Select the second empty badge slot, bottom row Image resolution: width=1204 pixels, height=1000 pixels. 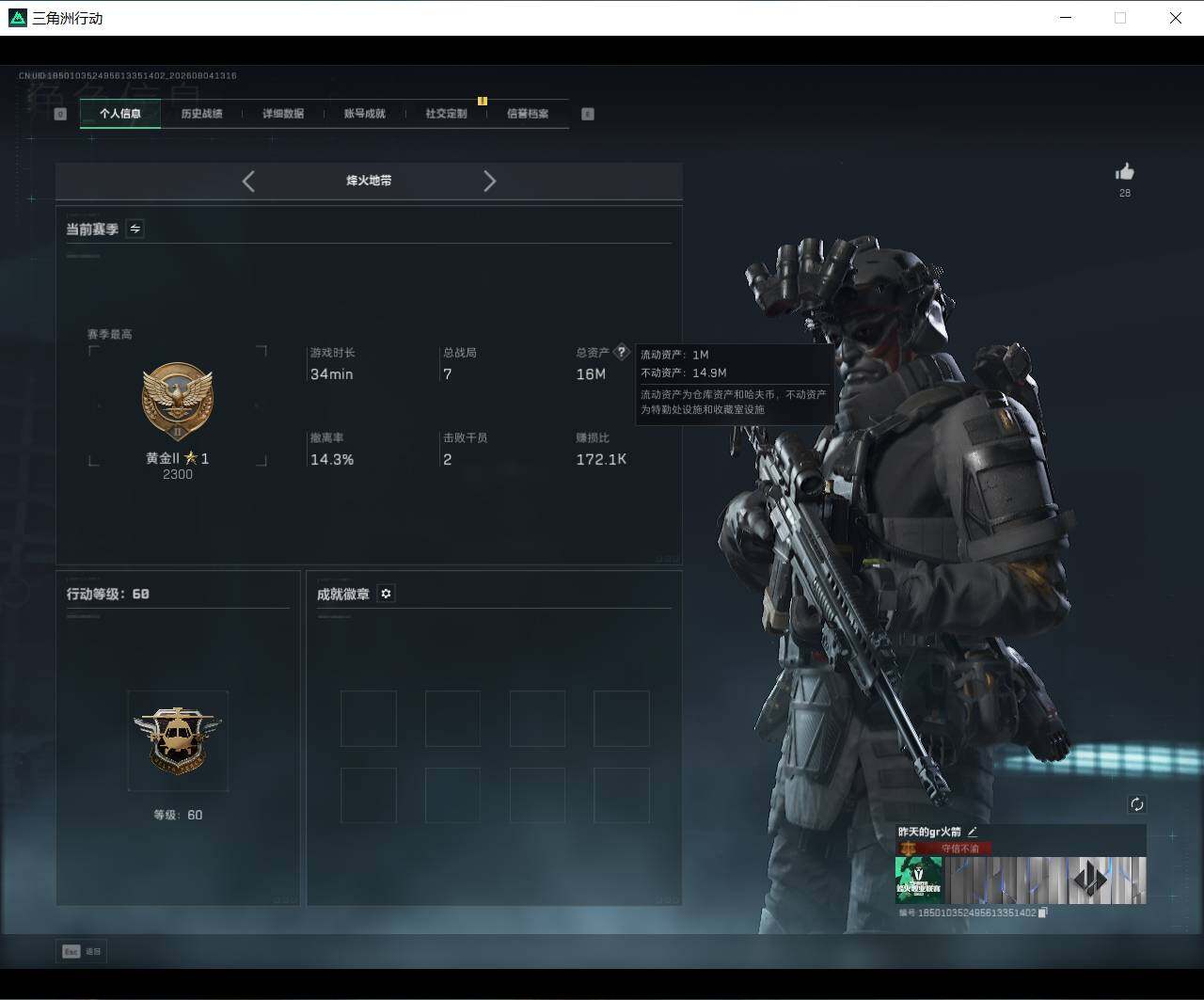pyautogui.click(x=452, y=796)
